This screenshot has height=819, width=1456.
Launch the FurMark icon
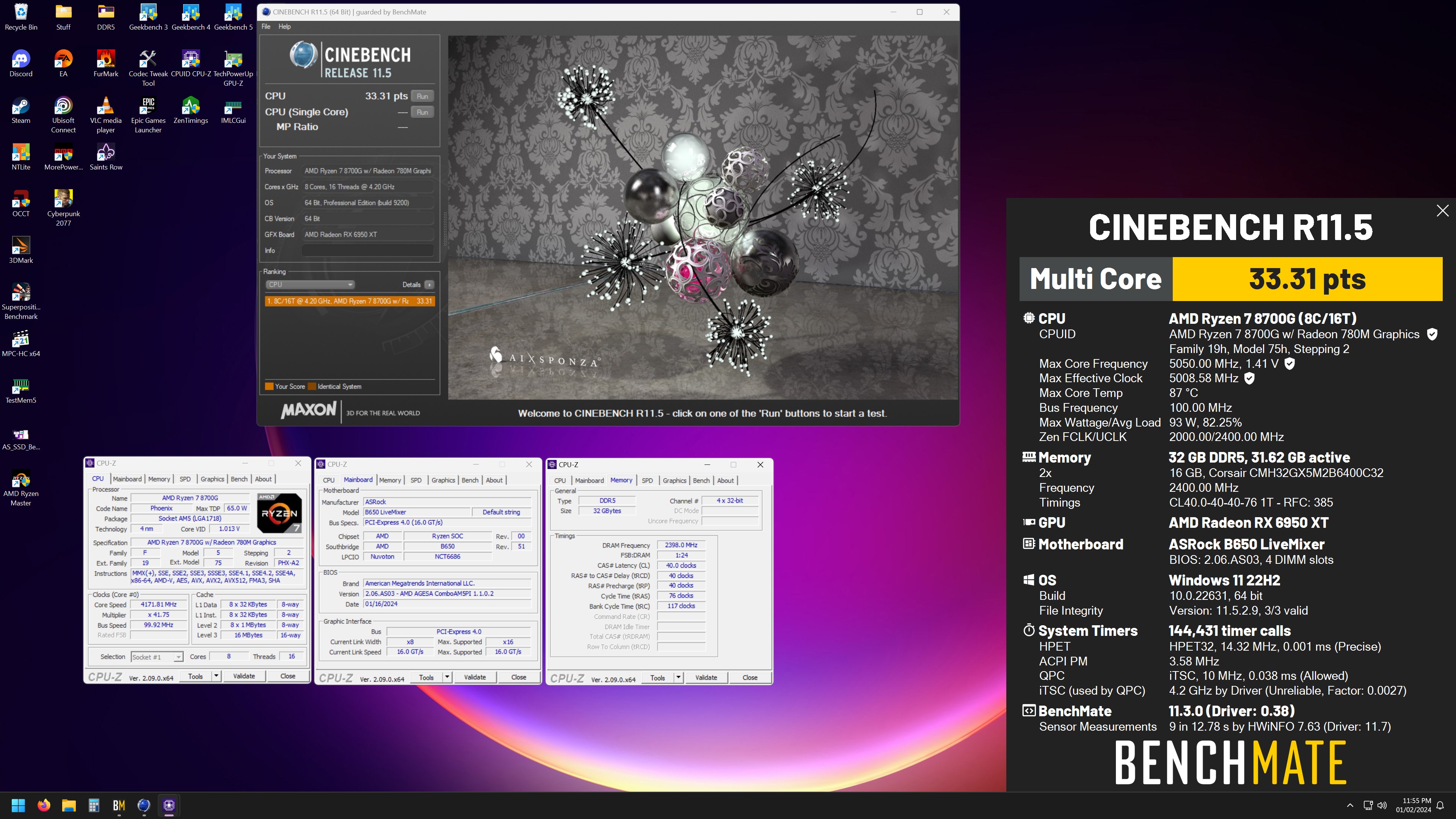(x=106, y=63)
